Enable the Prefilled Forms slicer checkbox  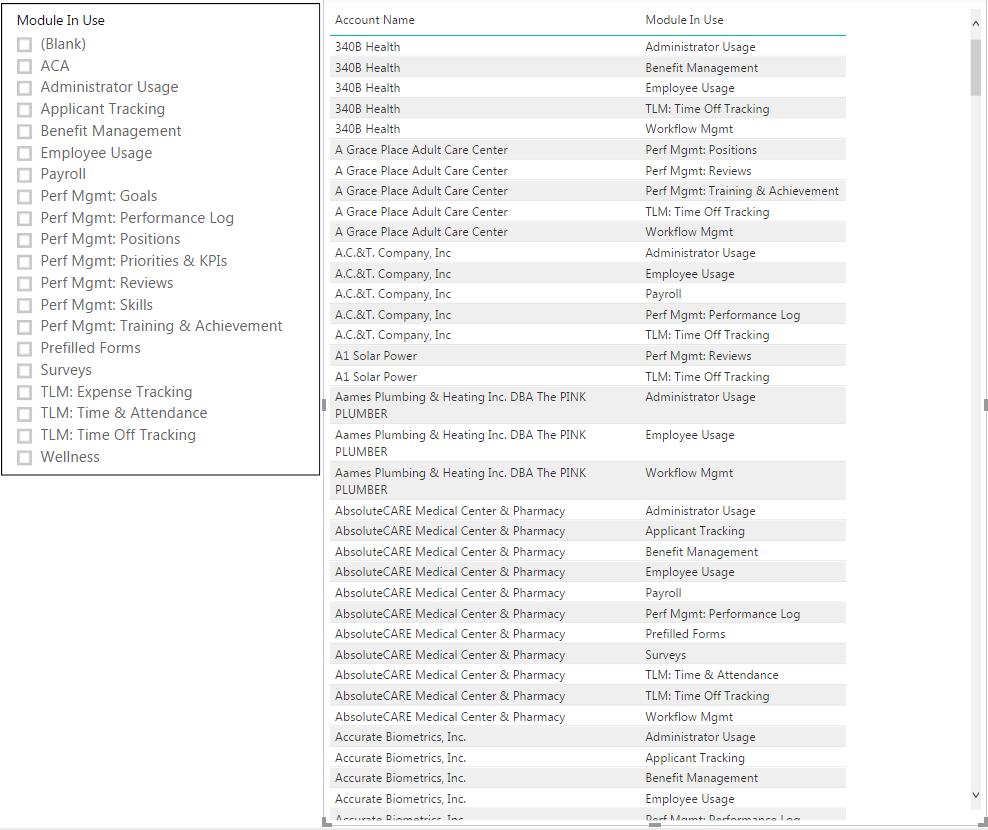pyautogui.click(x=25, y=349)
